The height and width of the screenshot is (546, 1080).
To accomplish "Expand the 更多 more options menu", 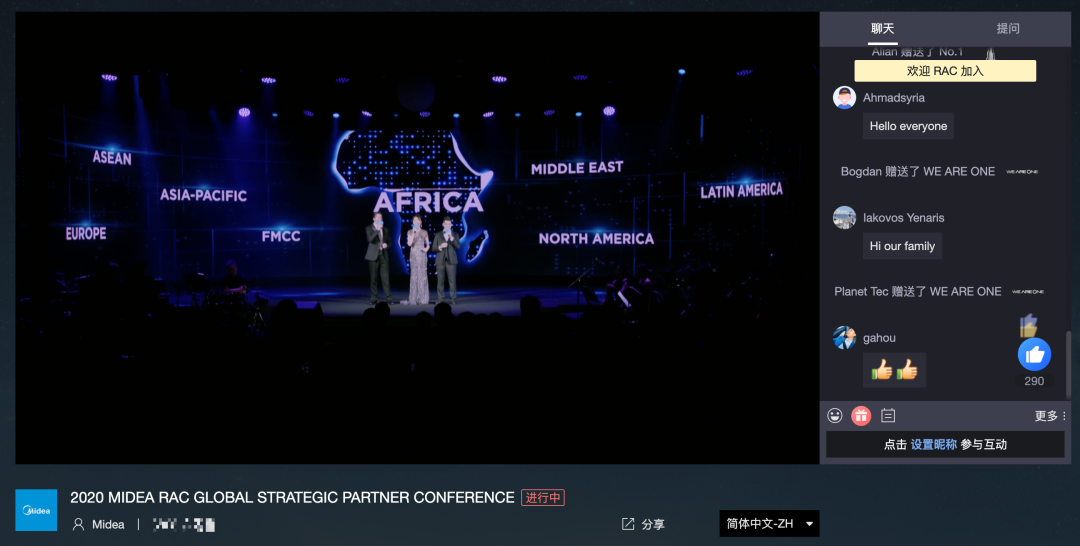I will click(x=1050, y=416).
